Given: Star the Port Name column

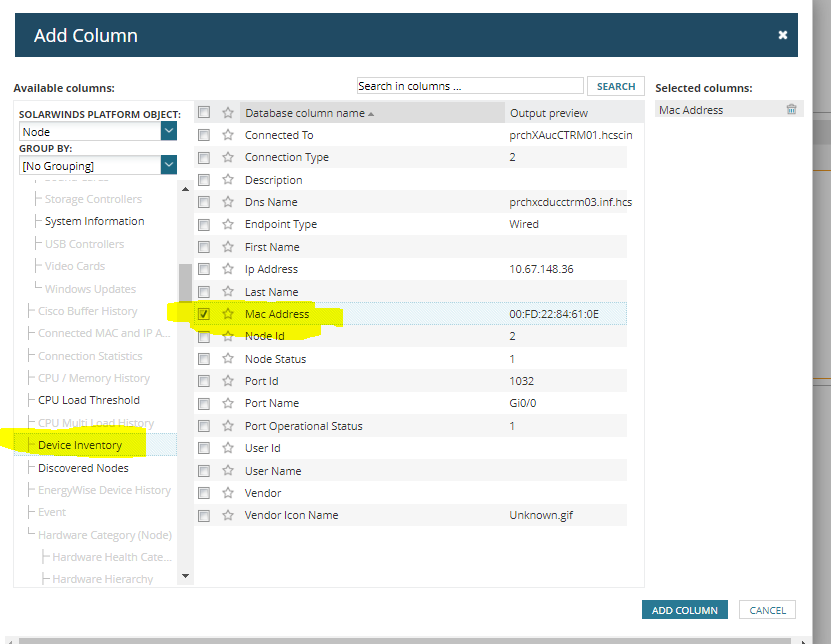Looking at the screenshot, I should [228, 403].
